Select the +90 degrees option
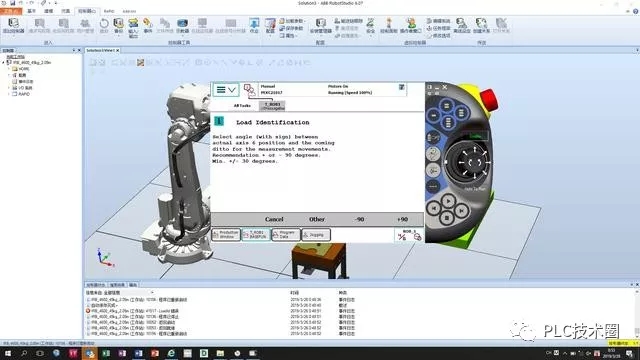The width and height of the screenshot is (640, 360). click(402, 219)
